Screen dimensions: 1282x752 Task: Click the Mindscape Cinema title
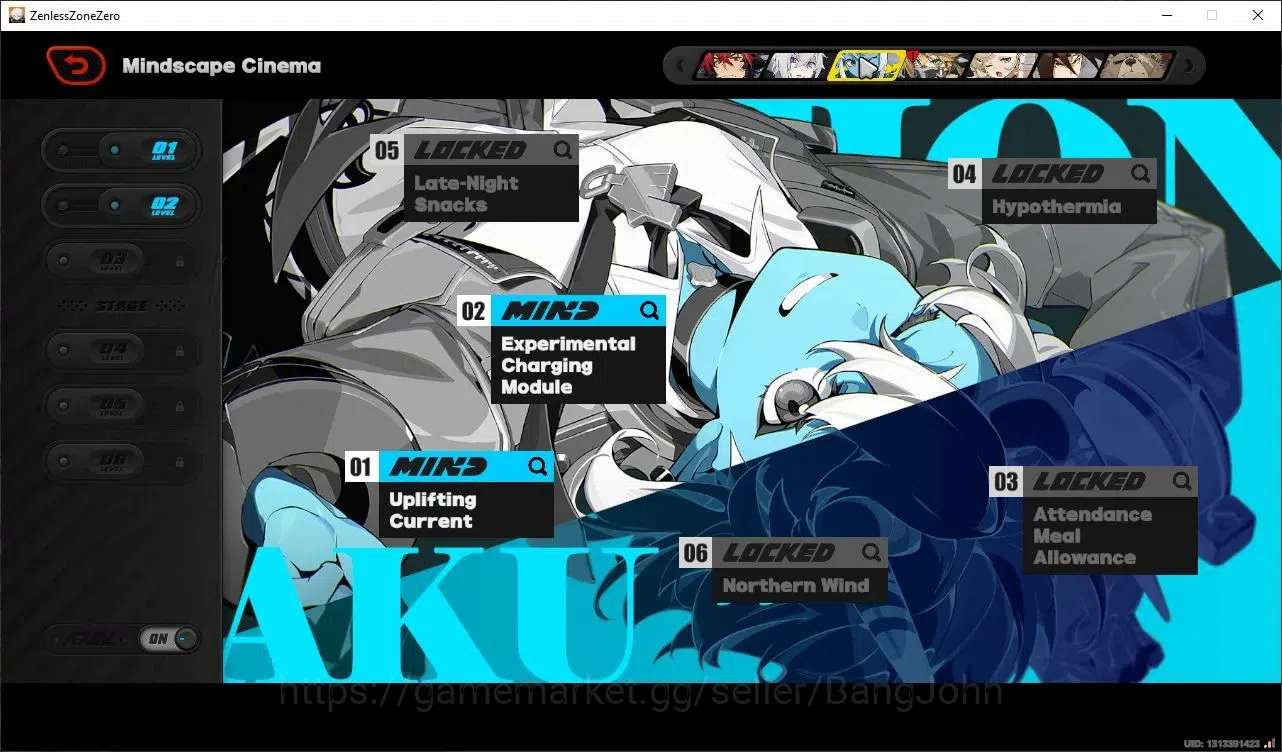click(222, 66)
